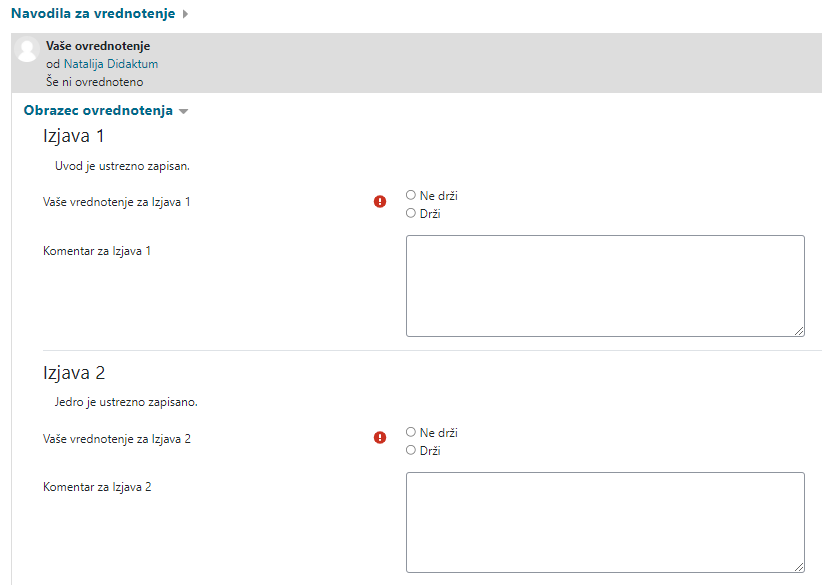Click the resize handle of the Izjava 1 comment box
Viewport: 822px width, 585px height.
click(x=799, y=331)
